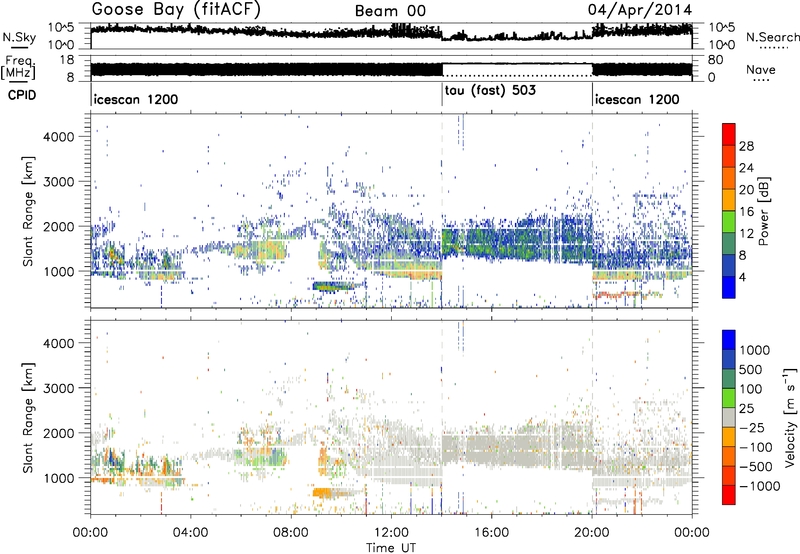This screenshot has width=800, height=554.
Task: Click the '04:00' time axis label
Action: coord(190,533)
